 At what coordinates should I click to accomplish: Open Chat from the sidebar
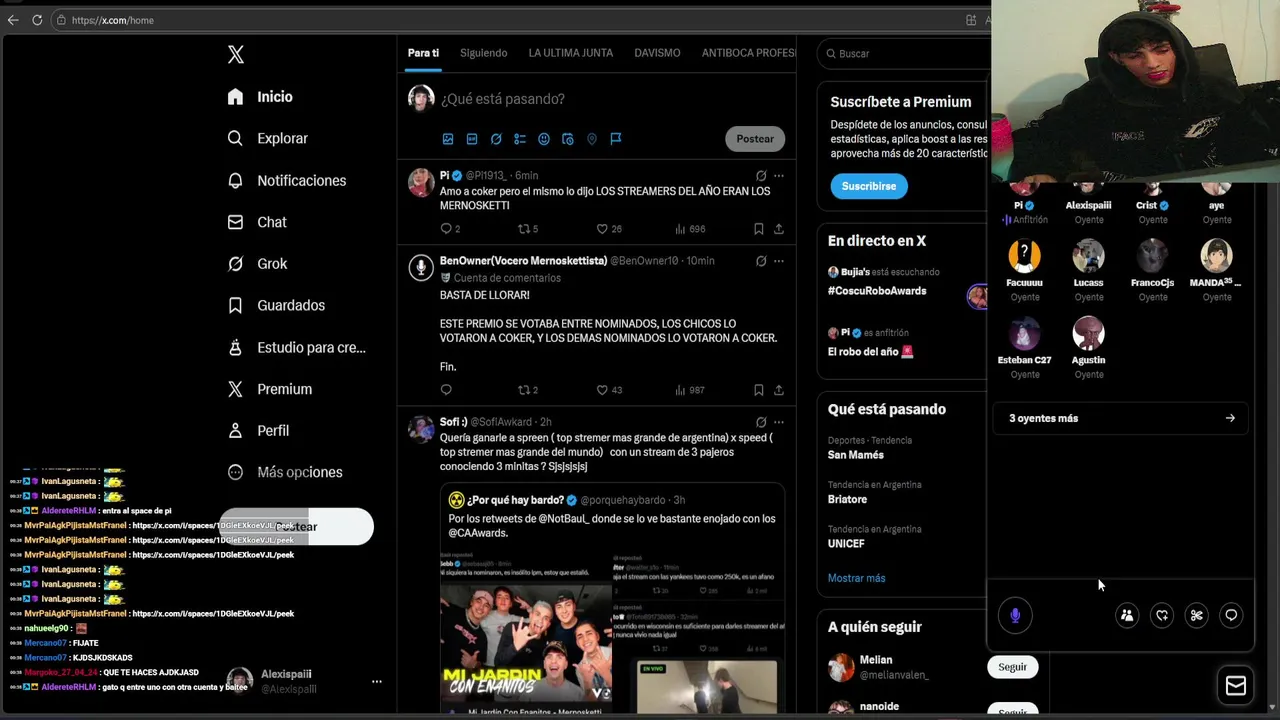click(257, 222)
